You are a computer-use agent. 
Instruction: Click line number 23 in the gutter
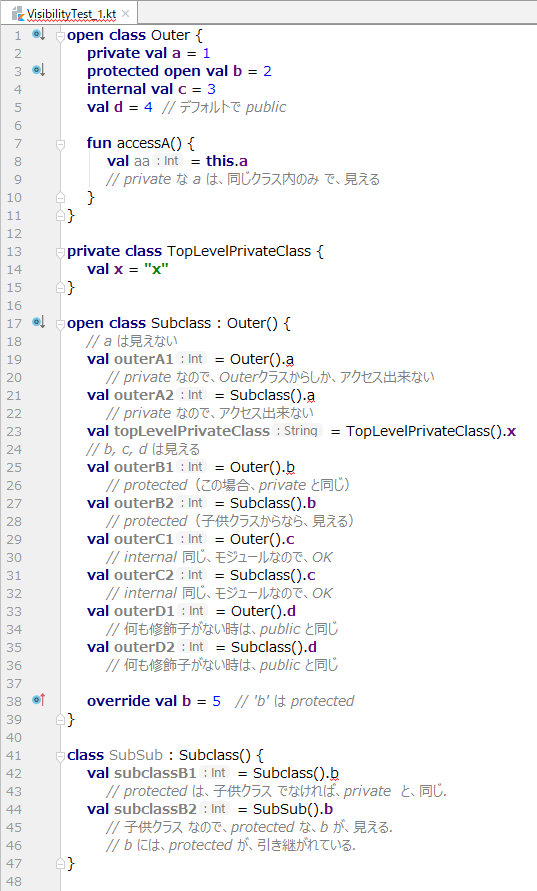[x=14, y=431]
